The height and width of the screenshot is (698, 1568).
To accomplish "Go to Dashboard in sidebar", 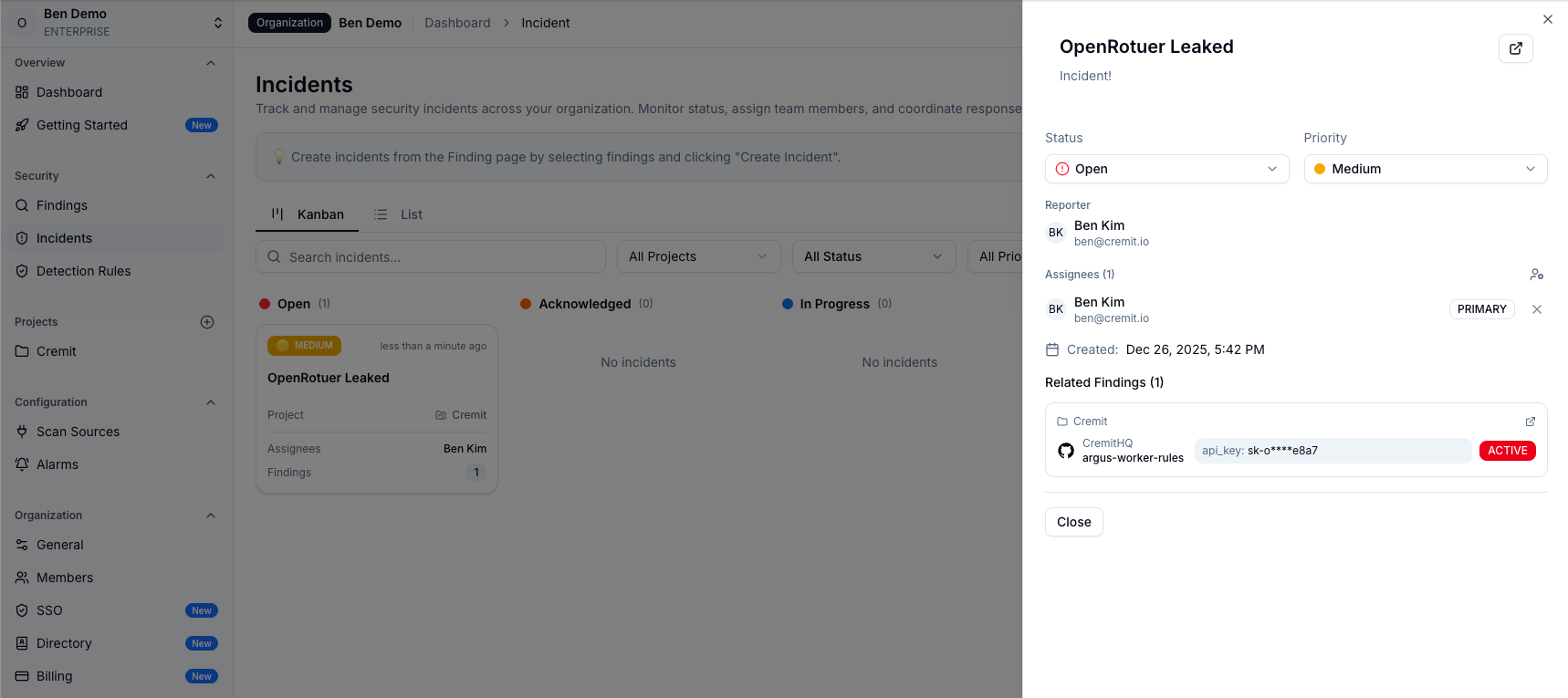I will click(x=116, y=92).
